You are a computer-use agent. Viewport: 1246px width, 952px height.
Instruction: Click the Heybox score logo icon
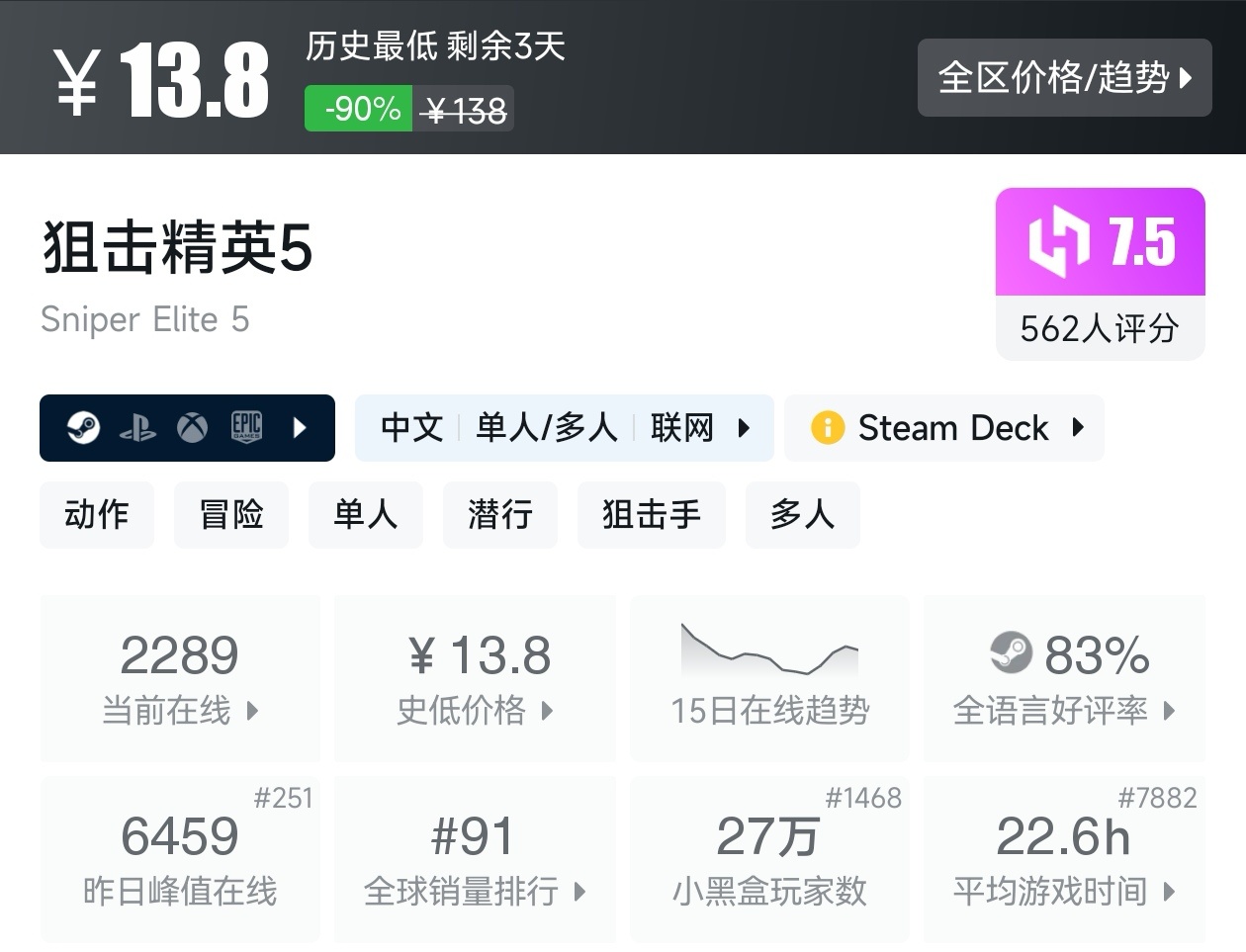[x=1058, y=241]
